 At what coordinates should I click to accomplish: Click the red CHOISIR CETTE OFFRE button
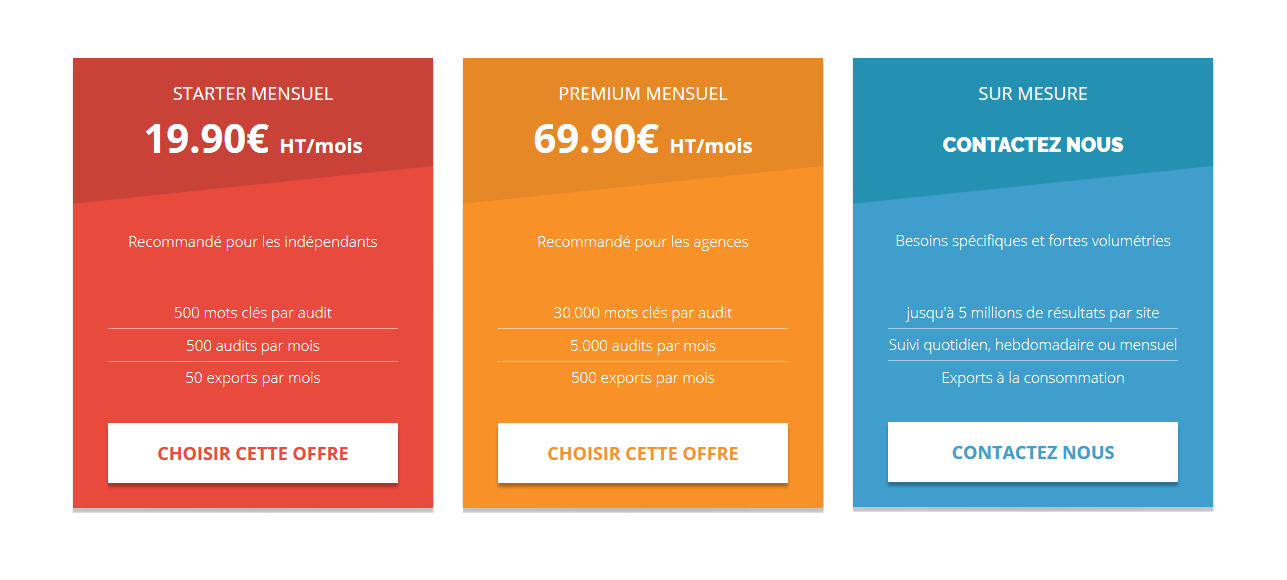coord(253,453)
